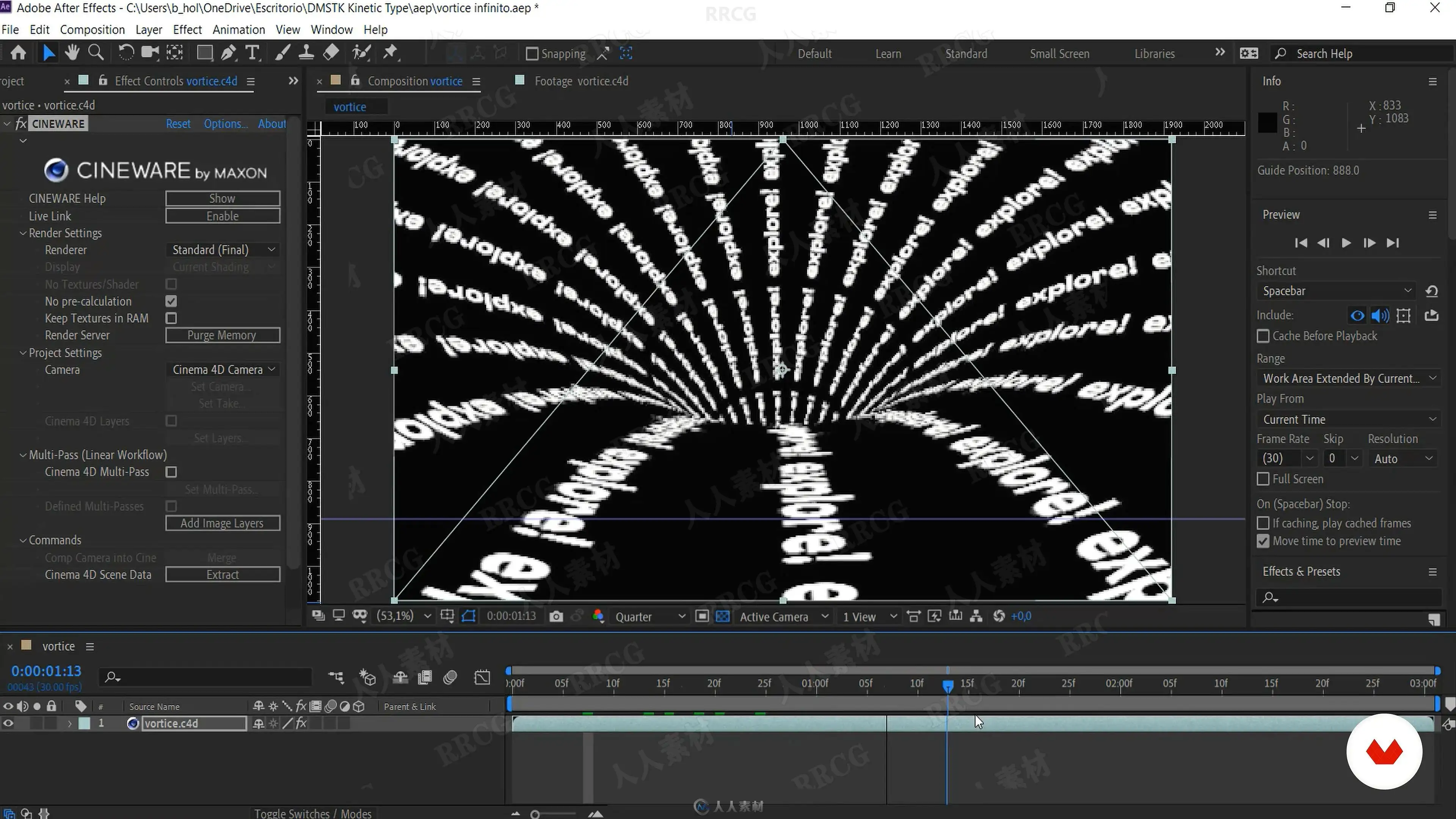
Task: Open the Quarter resolution dropdown
Action: (x=650, y=617)
